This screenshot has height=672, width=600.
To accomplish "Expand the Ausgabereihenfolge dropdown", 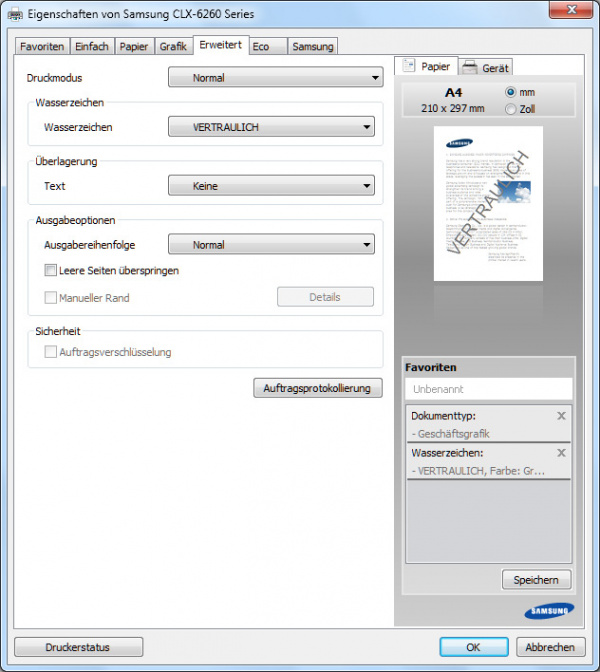I will 270,245.
